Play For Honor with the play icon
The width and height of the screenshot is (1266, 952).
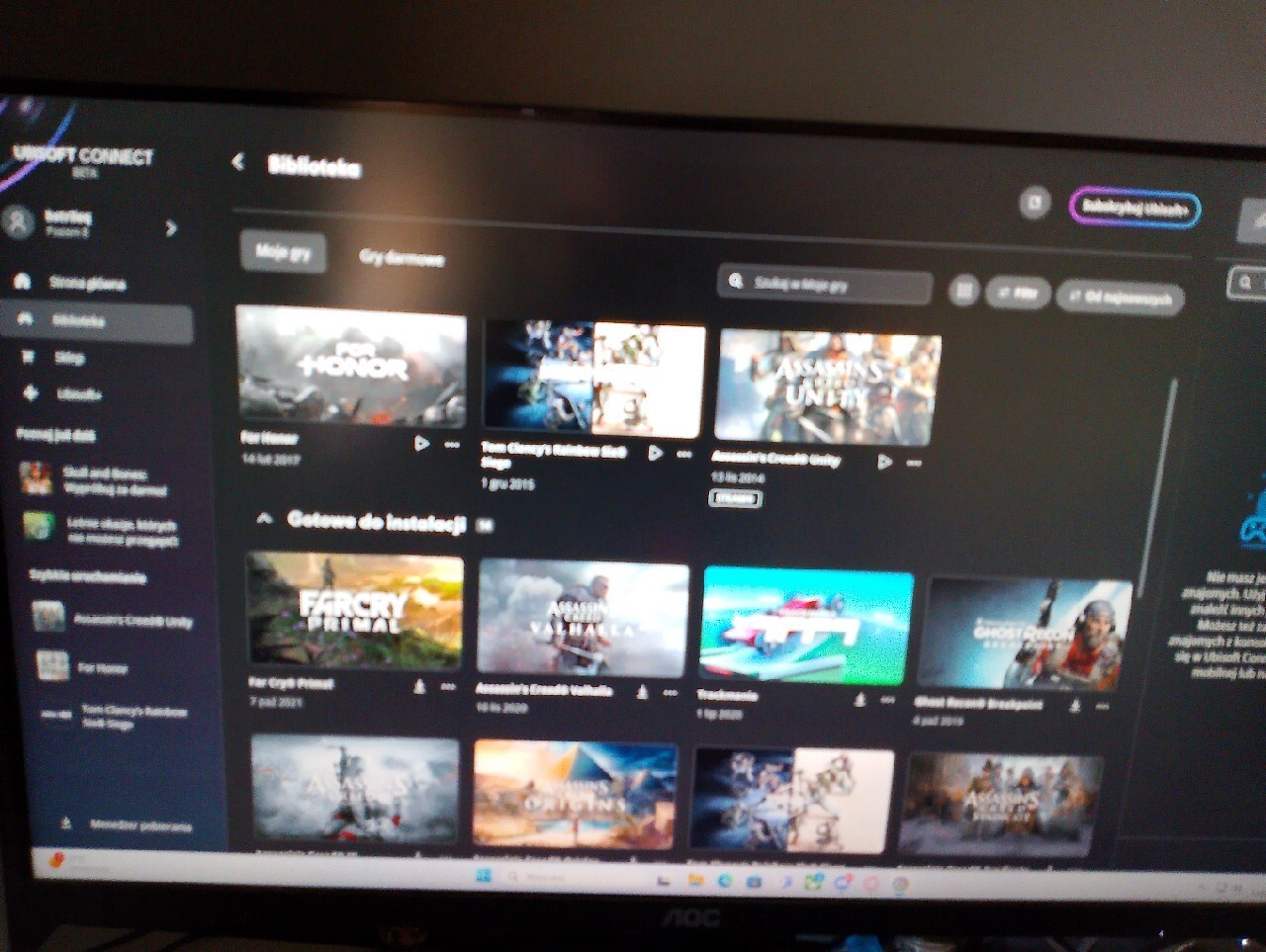coord(422,444)
